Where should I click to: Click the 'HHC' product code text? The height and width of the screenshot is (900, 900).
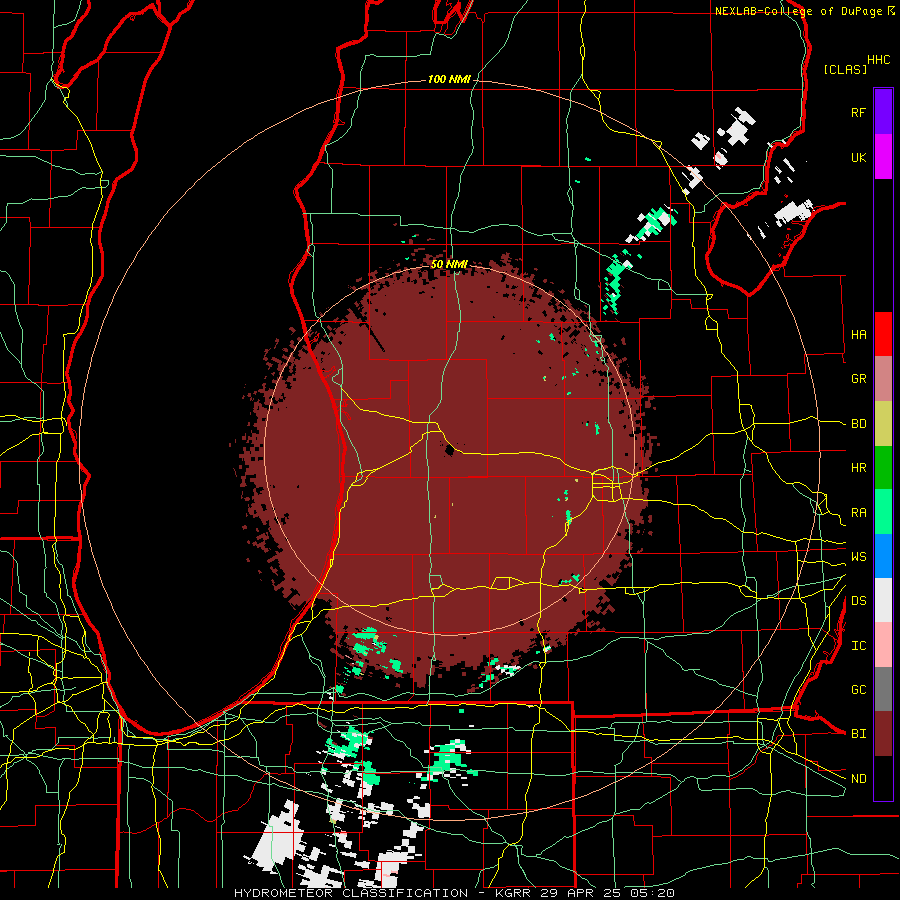pyautogui.click(x=878, y=60)
